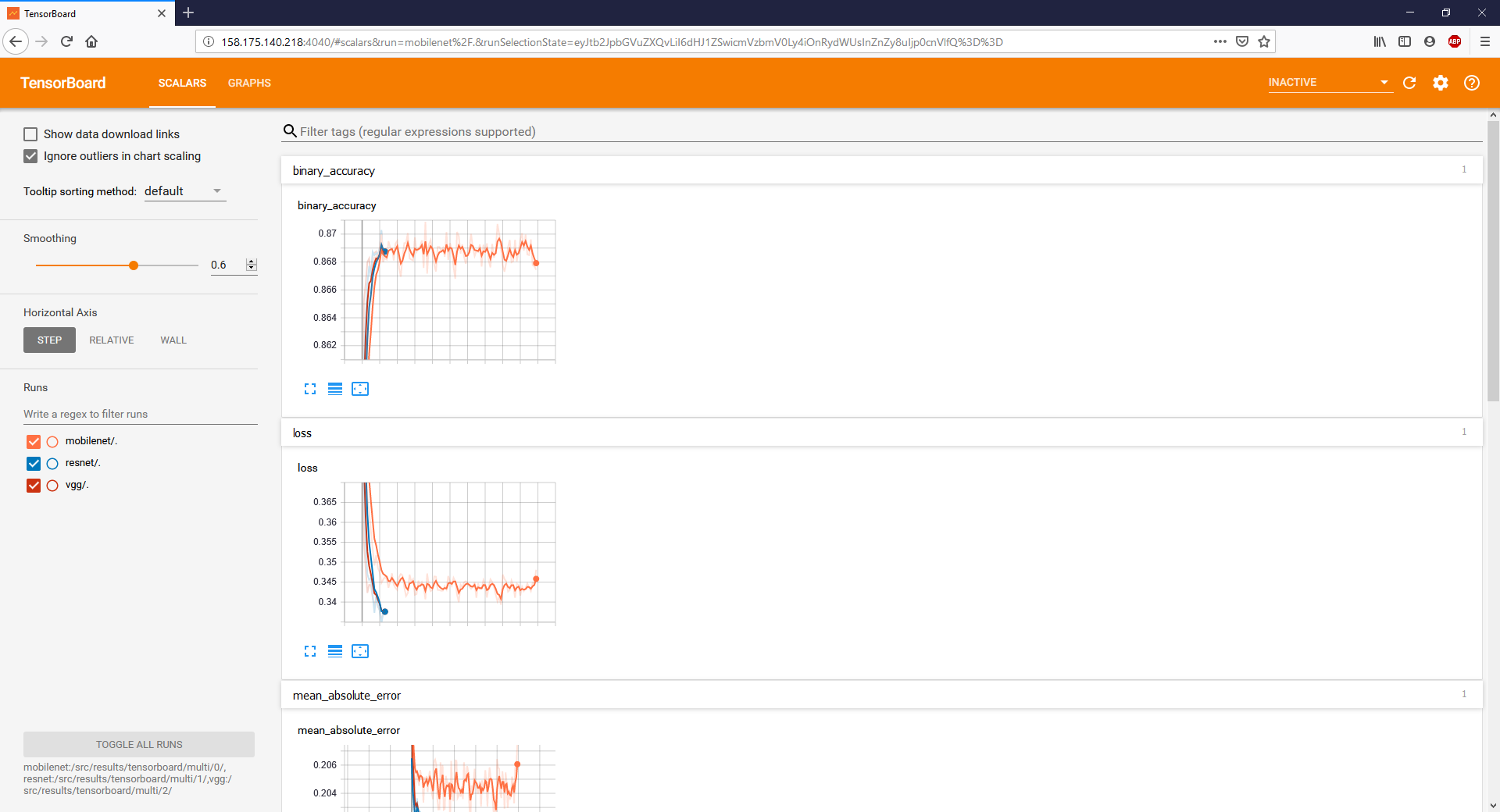Select only the resnet run radio
1500x812 pixels.
[52, 464]
